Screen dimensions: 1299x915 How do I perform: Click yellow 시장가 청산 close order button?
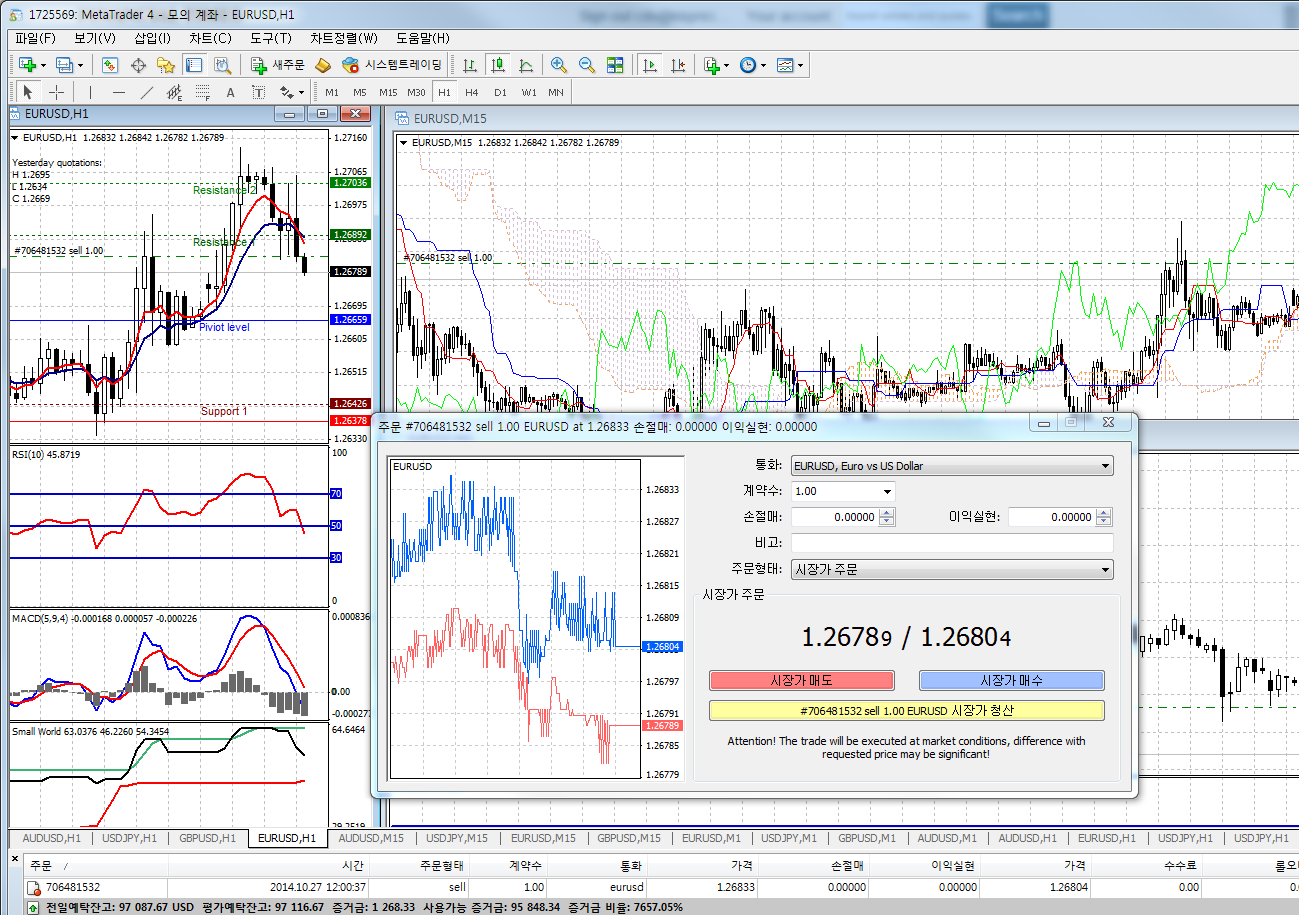(907, 711)
